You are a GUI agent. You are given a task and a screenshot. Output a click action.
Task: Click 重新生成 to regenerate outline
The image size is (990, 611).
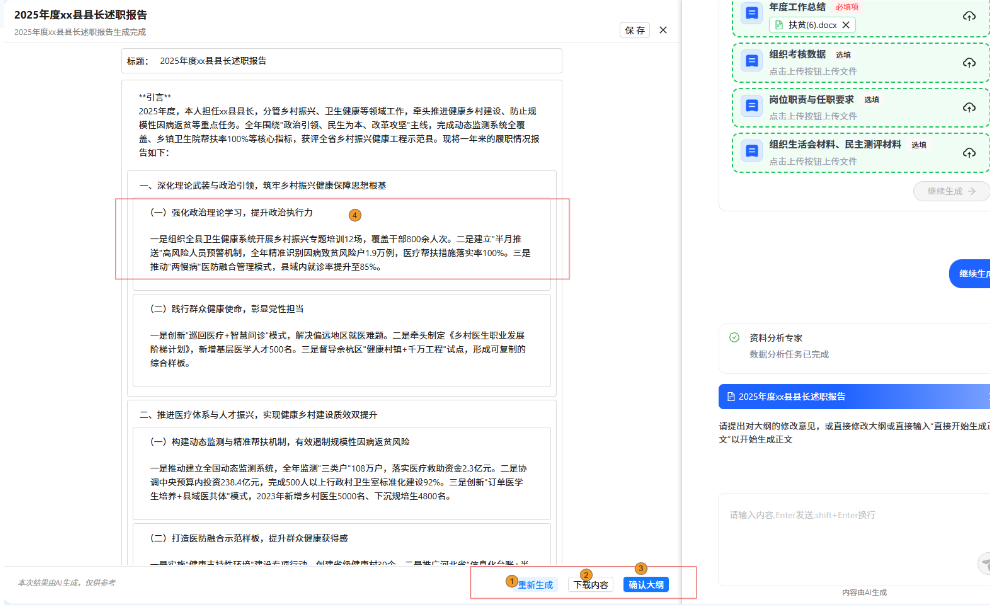[x=535, y=585]
